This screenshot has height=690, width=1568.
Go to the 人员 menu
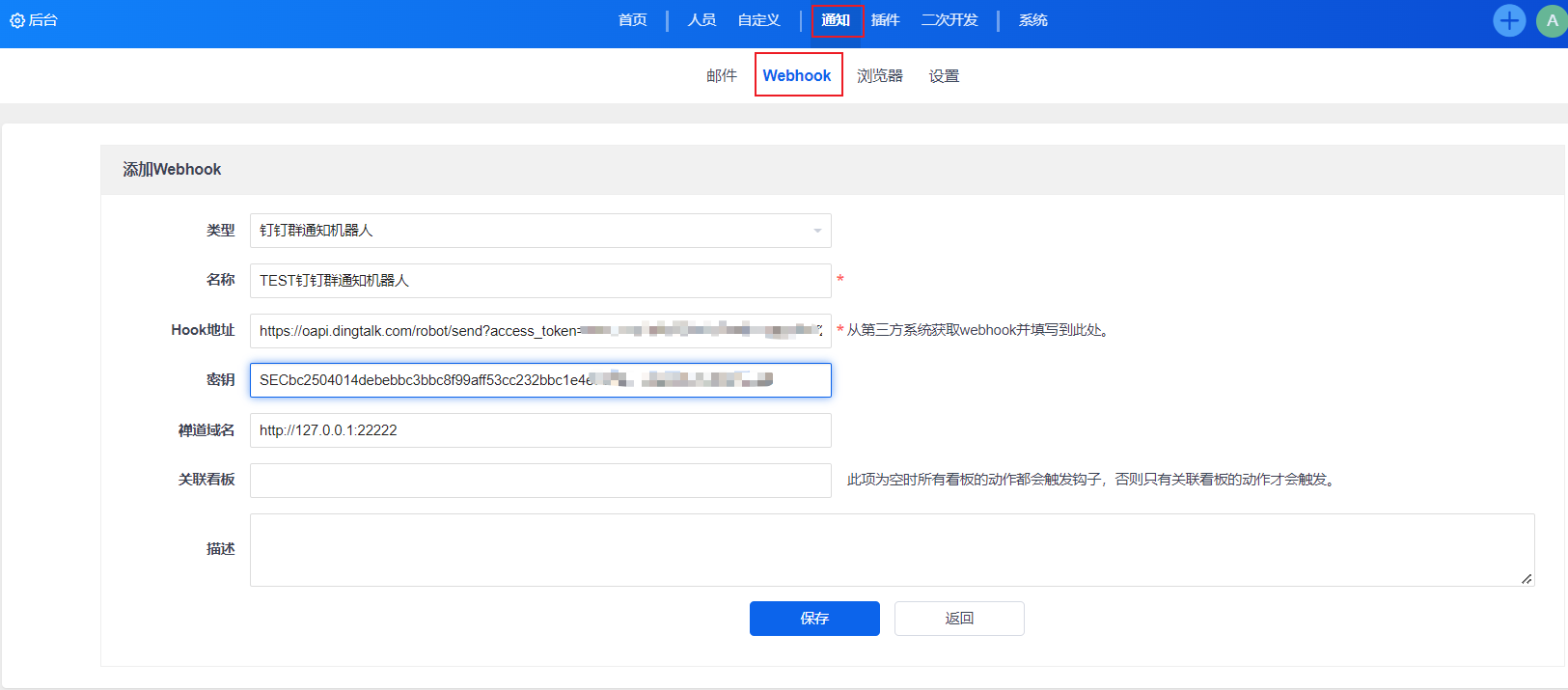[701, 20]
